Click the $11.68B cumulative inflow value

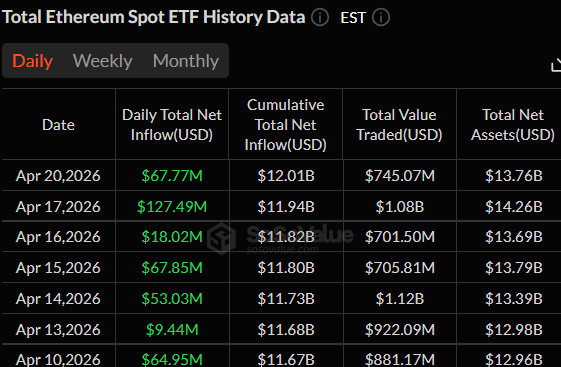[x=286, y=329]
